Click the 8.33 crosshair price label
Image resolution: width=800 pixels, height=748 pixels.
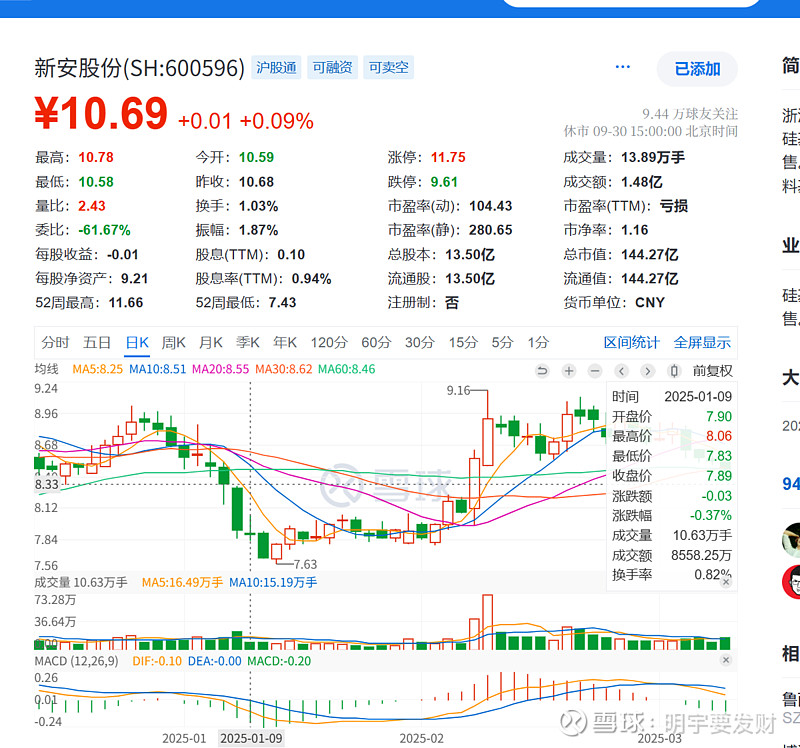[x=46, y=484]
